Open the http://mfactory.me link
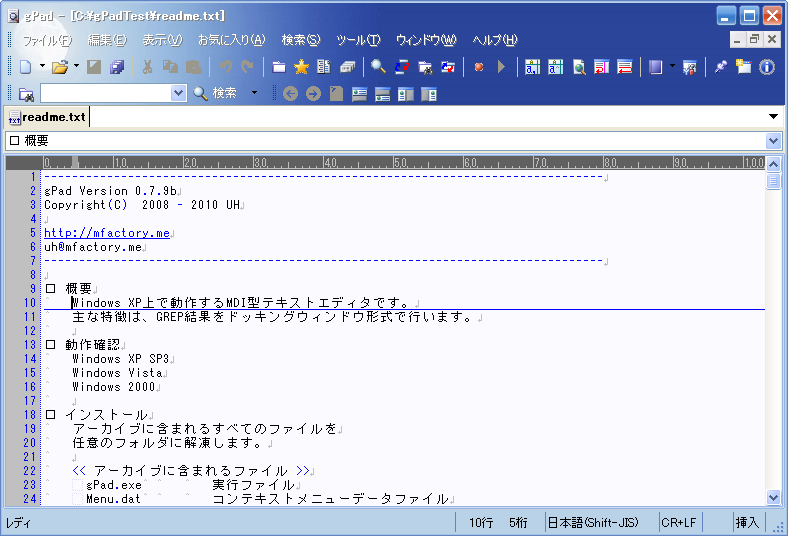The width and height of the screenshot is (788, 536). 107,233
